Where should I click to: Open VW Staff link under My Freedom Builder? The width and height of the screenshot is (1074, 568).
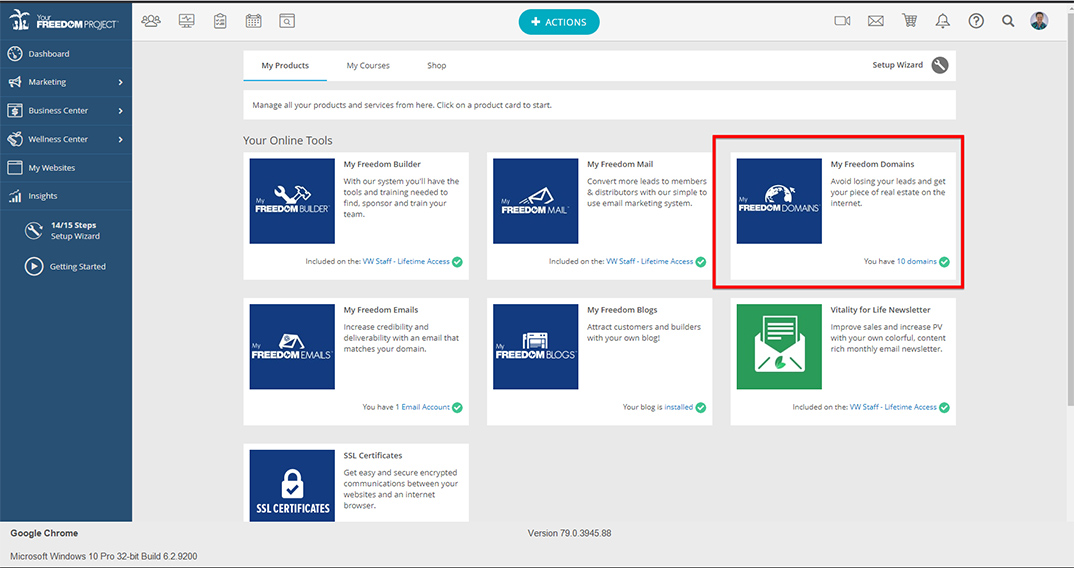click(x=406, y=262)
